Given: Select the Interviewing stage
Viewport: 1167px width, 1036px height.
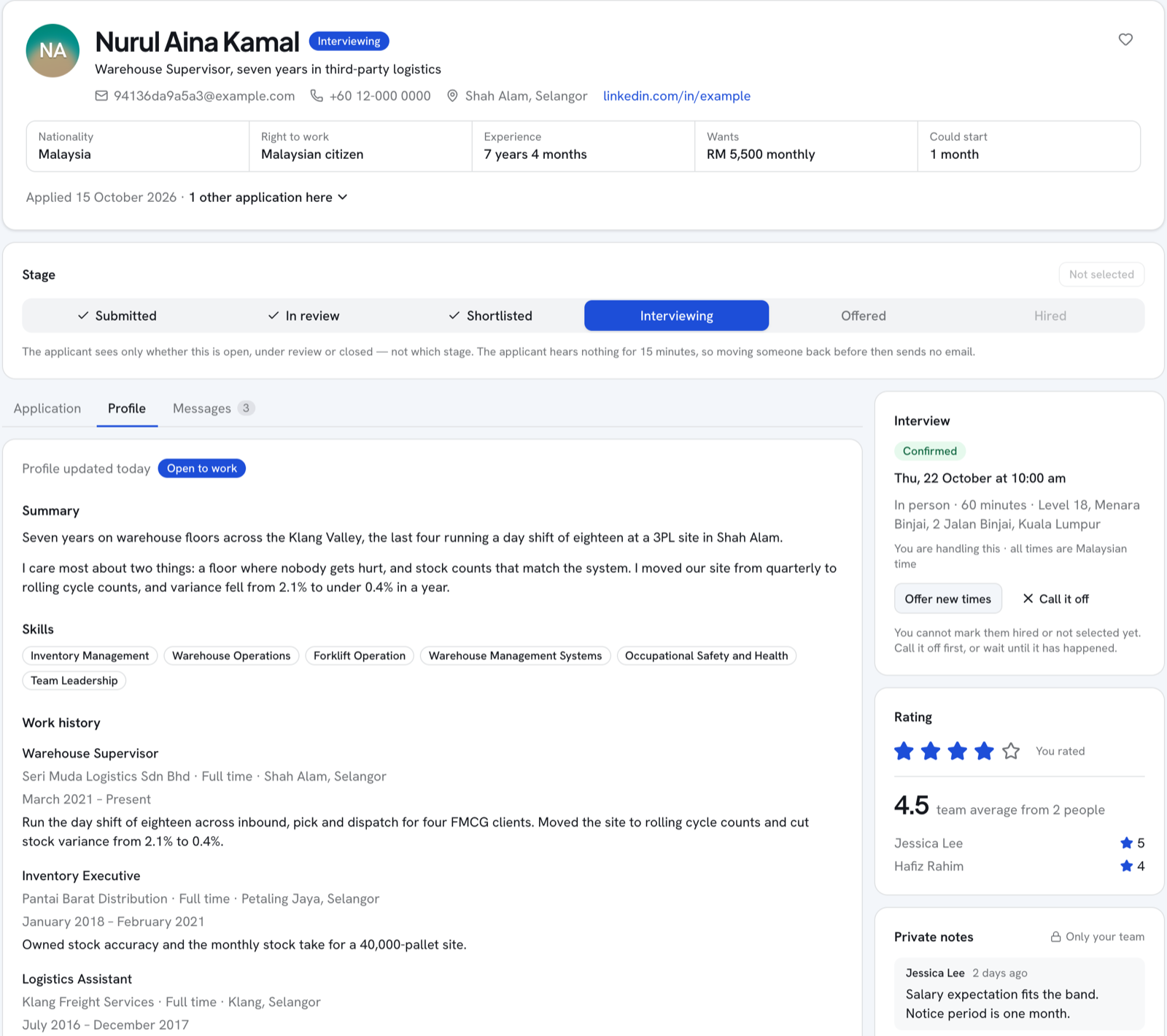Looking at the screenshot, I should click(676, 316).
